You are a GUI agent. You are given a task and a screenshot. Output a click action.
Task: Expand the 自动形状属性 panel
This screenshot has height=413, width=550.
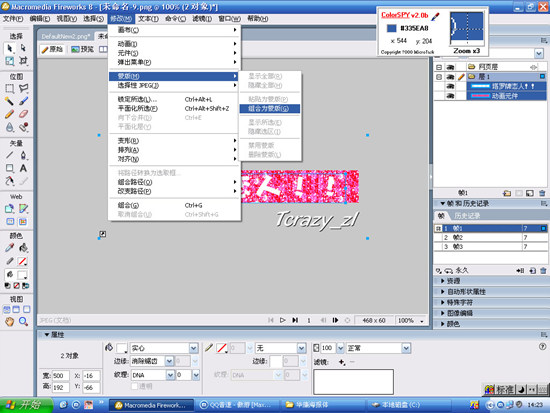pos(443,292)
